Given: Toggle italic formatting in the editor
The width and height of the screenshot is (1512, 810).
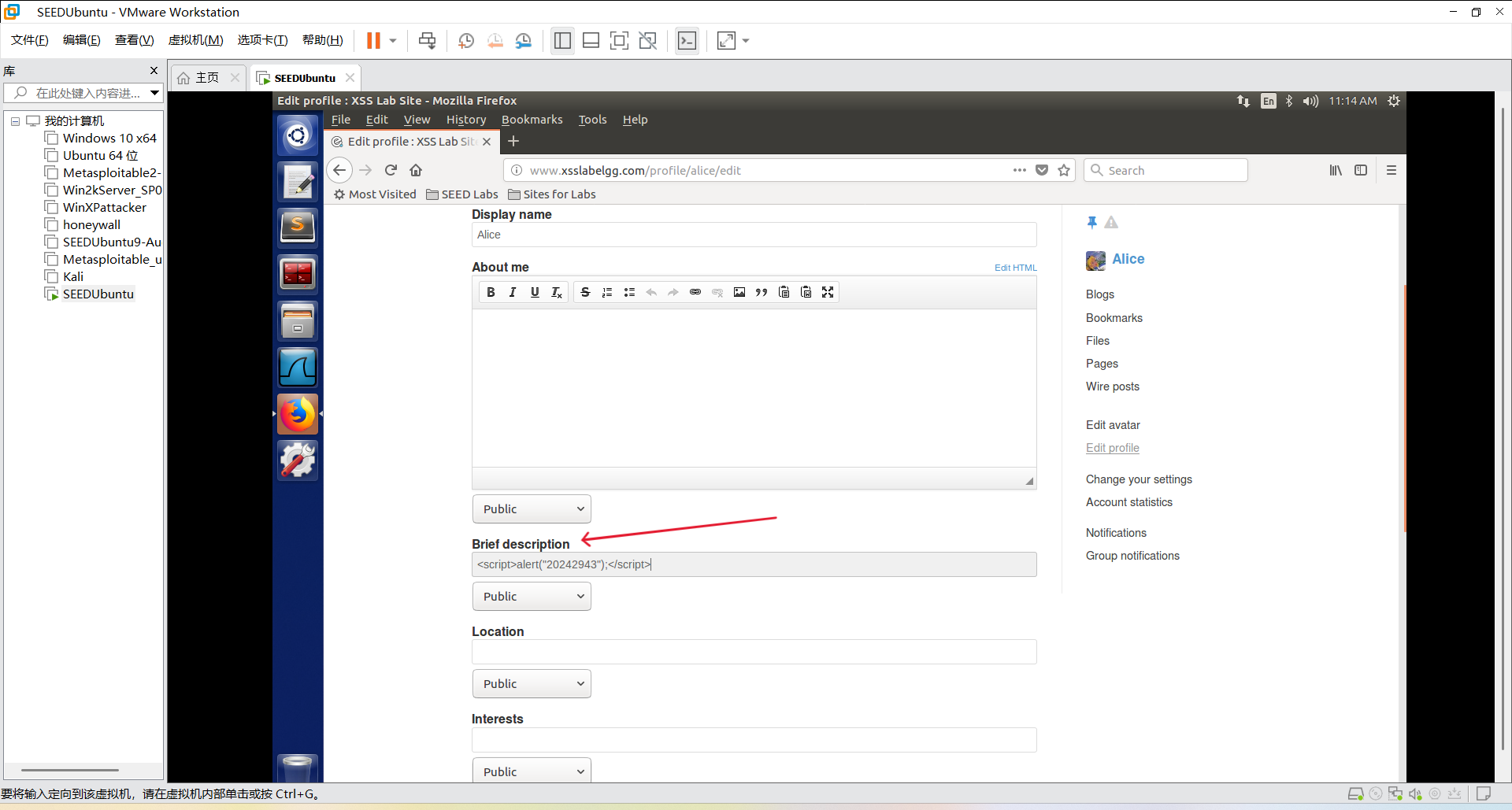Looking at the screenshot, I should (x=513, y=292).
